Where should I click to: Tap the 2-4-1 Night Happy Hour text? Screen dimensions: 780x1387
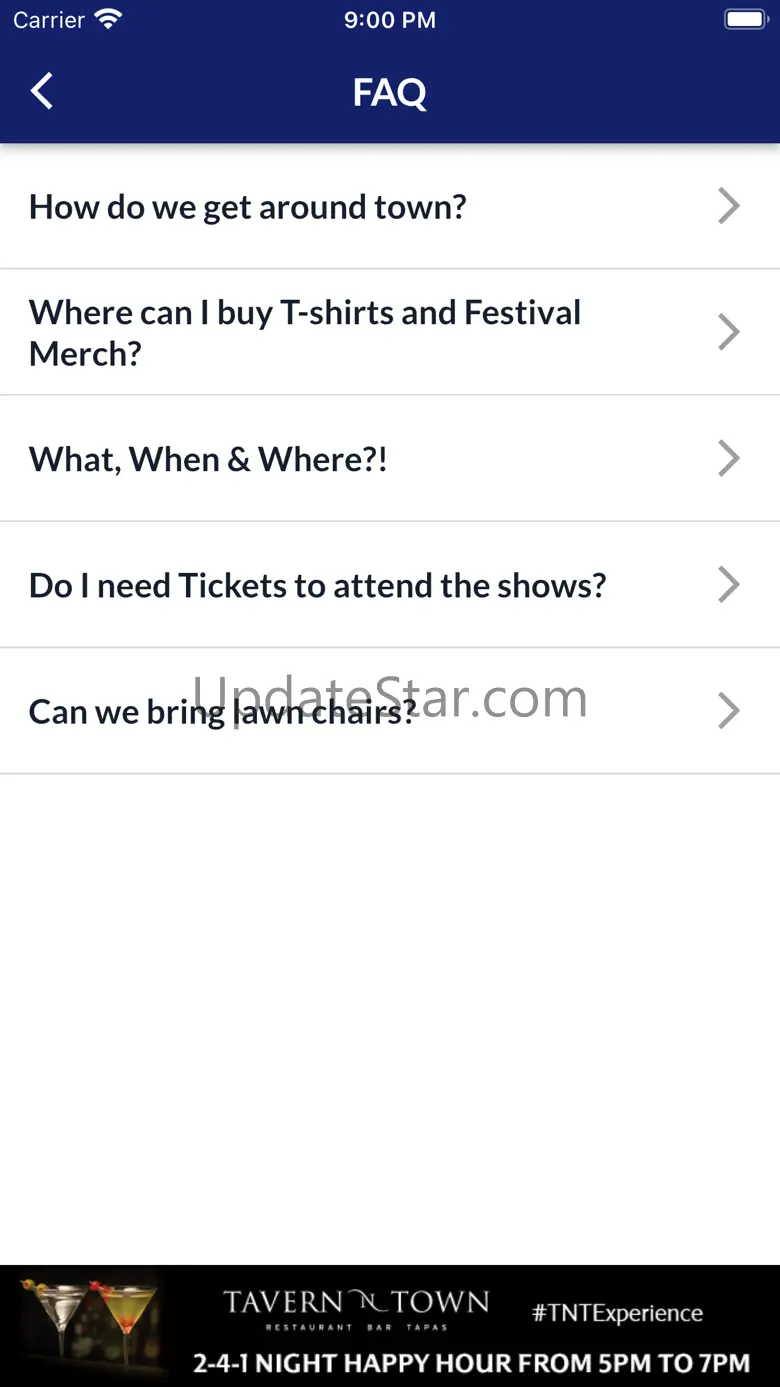point(471,1362)
